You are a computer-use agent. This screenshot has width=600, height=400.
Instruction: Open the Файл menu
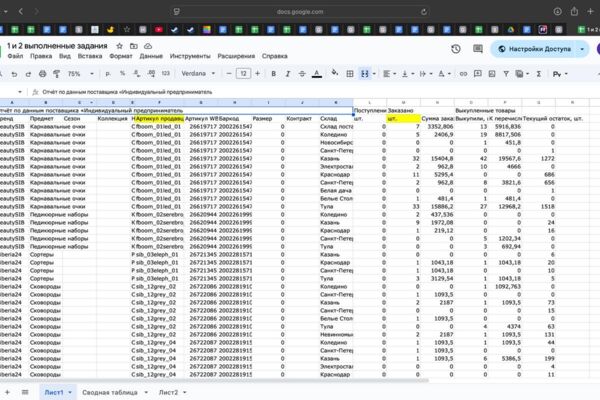coord(15,56)
